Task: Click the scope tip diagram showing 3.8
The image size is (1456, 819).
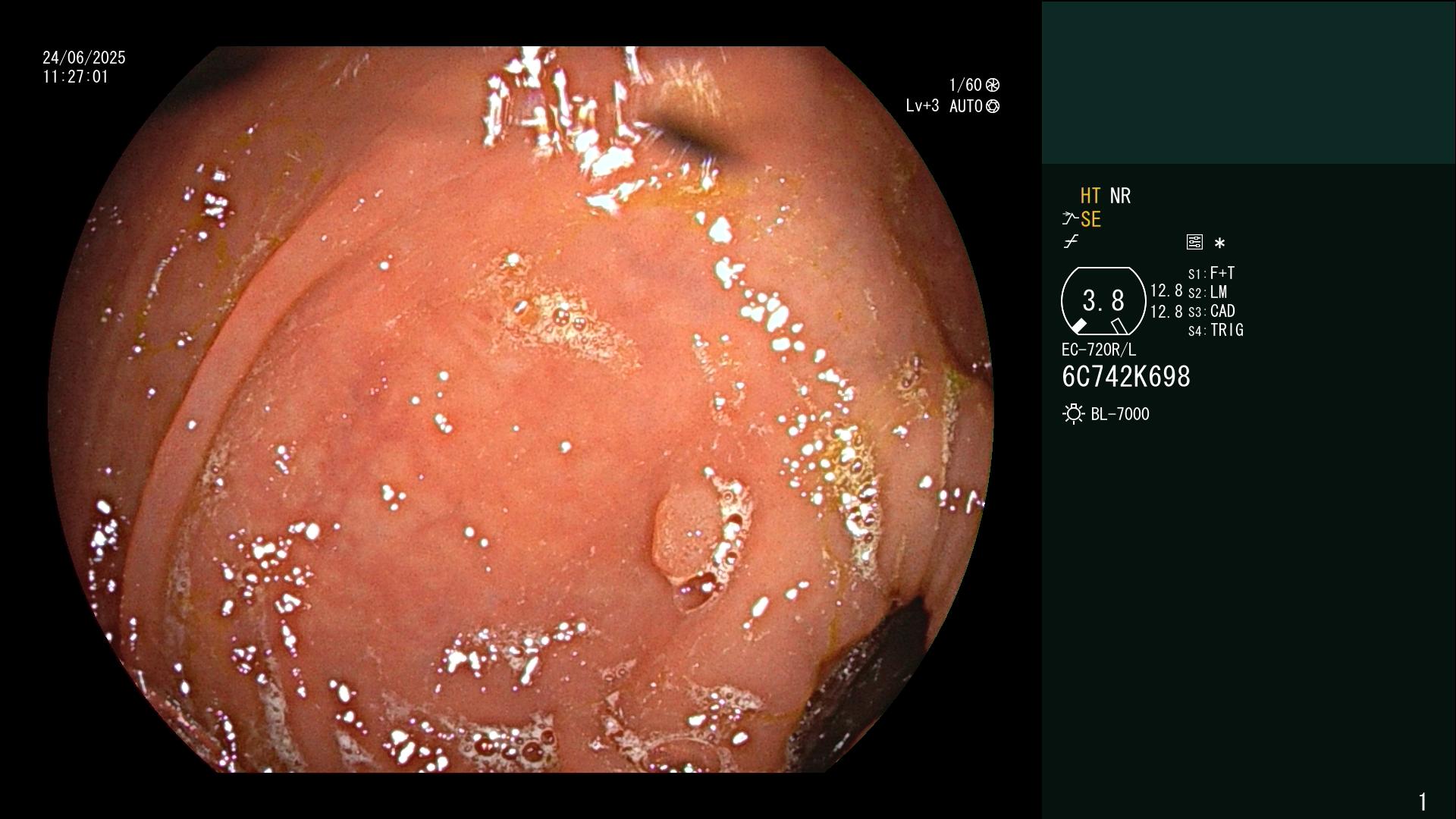Action: point(1103,301)
